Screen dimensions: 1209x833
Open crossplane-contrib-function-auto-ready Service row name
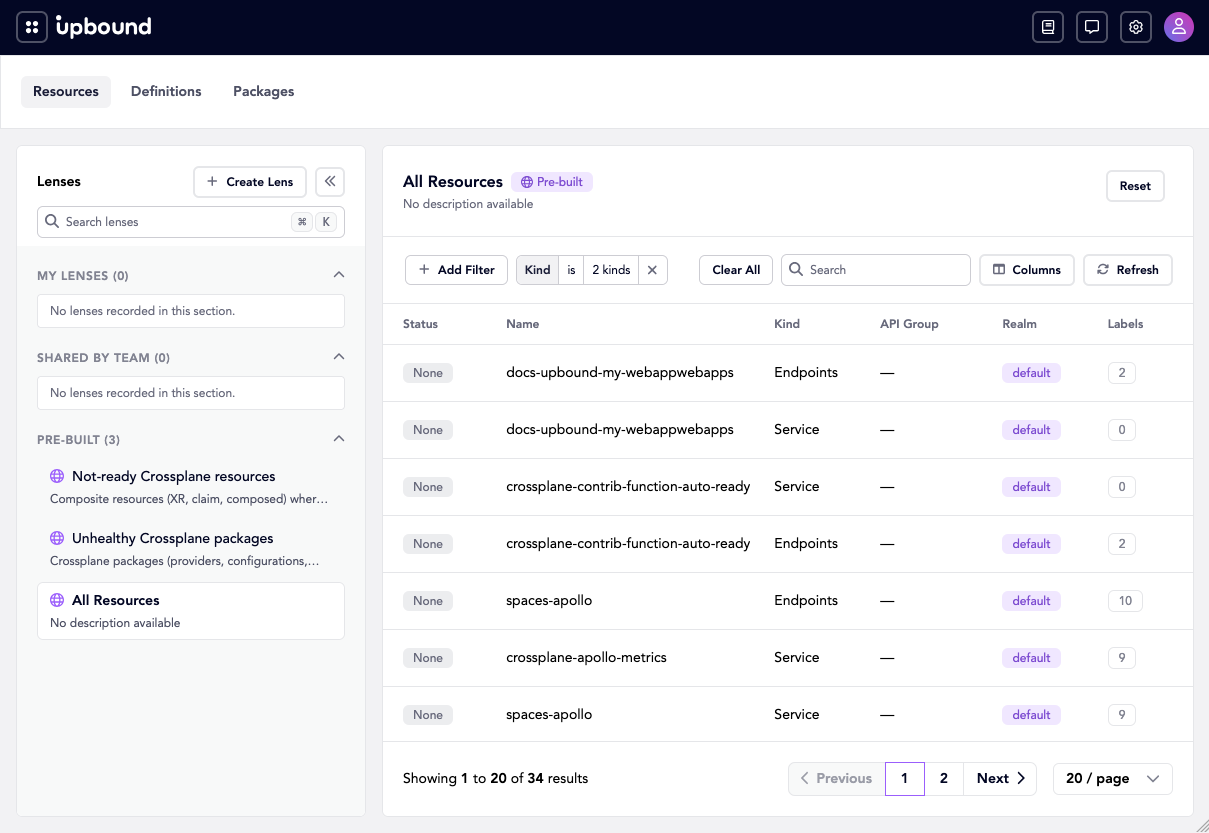(x=628, y=486)
